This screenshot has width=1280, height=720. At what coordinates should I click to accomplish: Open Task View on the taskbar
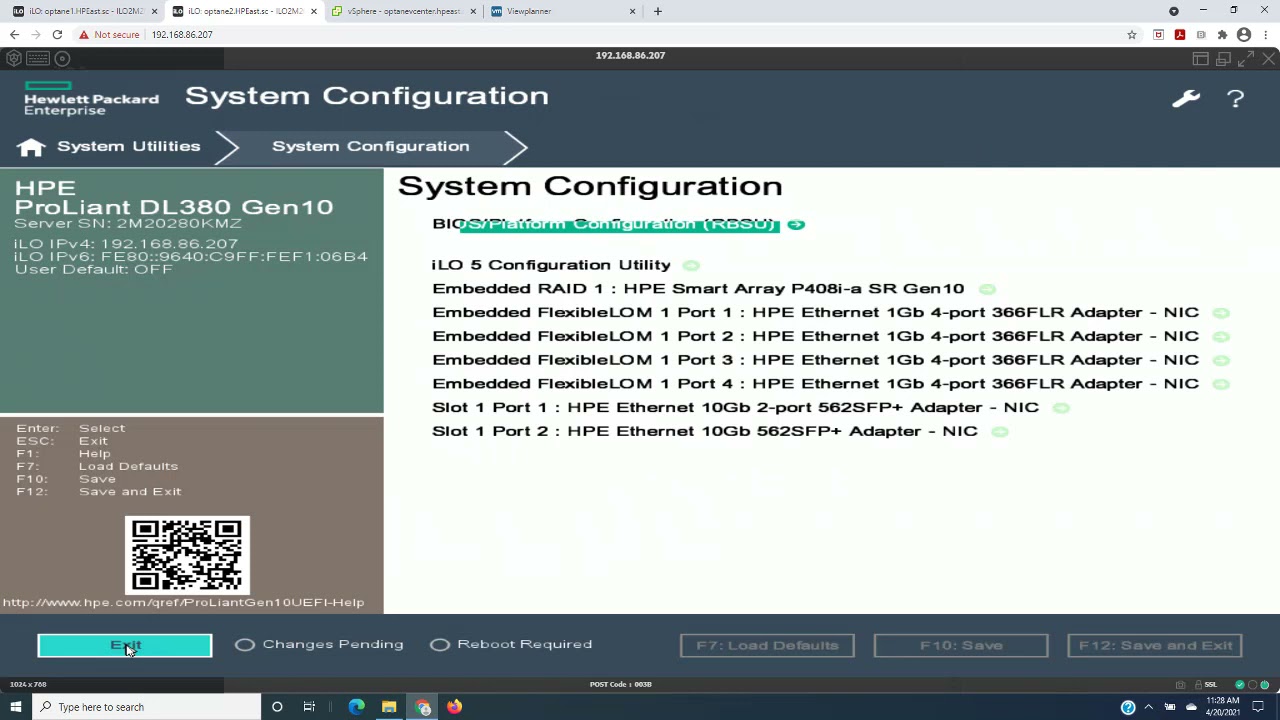[x=309, y=707]
